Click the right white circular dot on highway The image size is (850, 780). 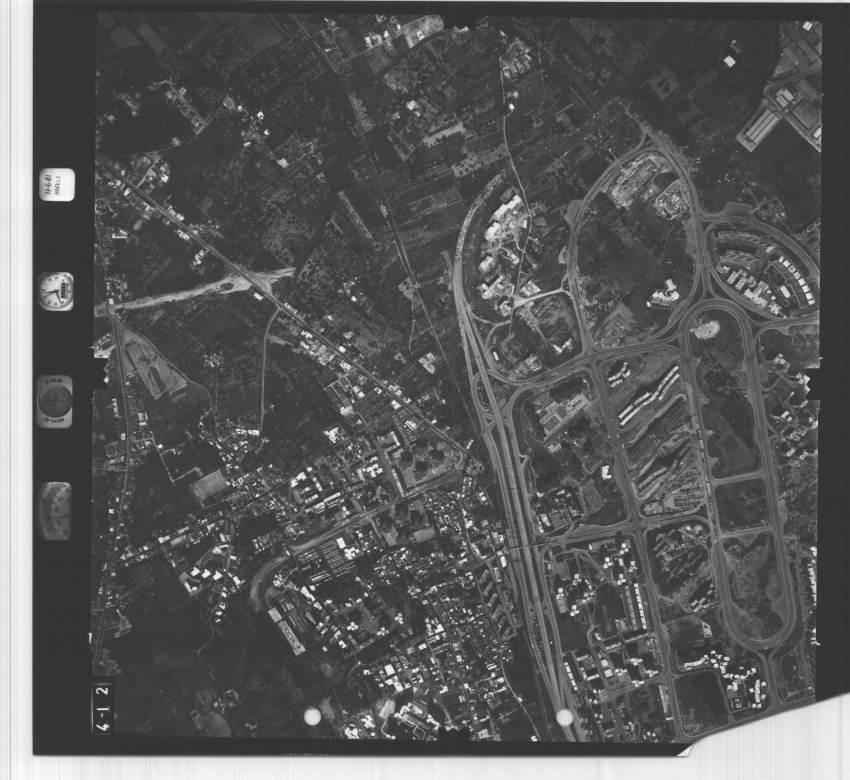coord(564,717)
